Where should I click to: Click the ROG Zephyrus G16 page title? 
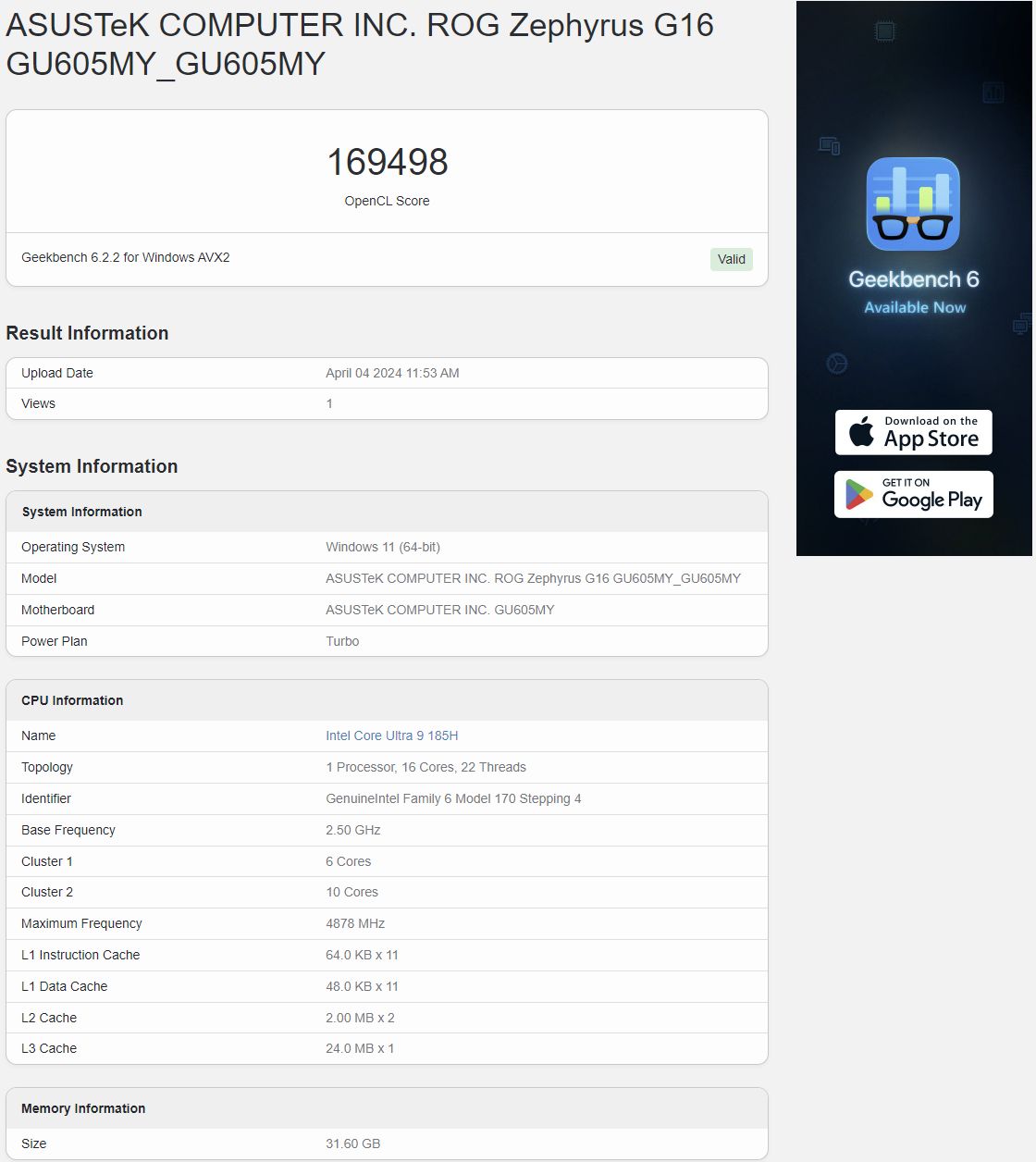pos(360,43)
